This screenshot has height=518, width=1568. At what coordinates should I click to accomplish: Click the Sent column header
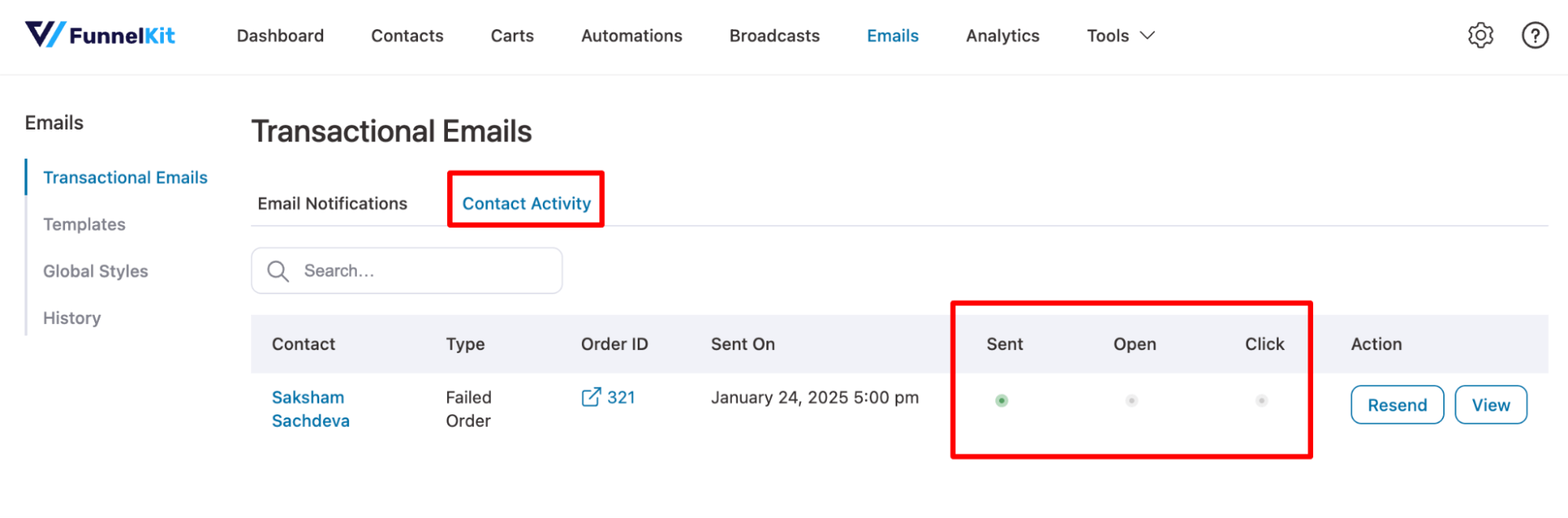click(x=1005, y=345)
